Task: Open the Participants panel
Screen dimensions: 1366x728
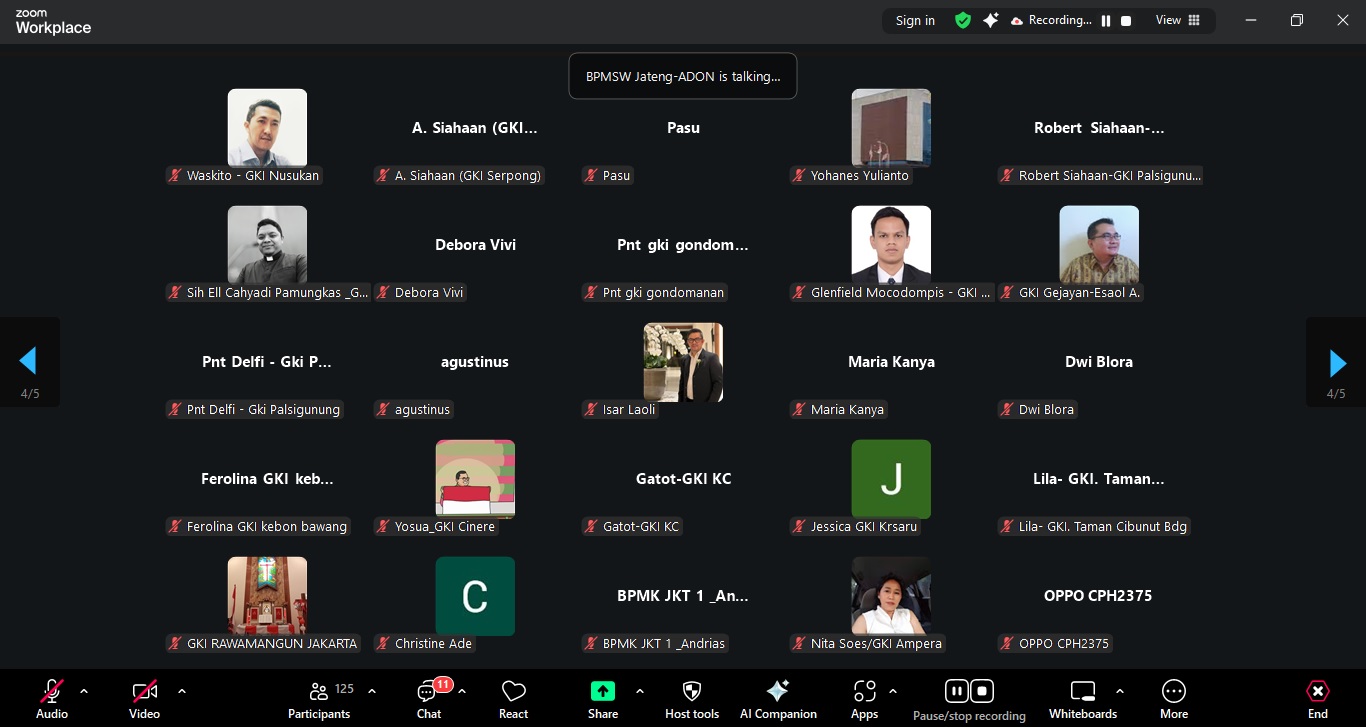Action: [x=319, y=698]
